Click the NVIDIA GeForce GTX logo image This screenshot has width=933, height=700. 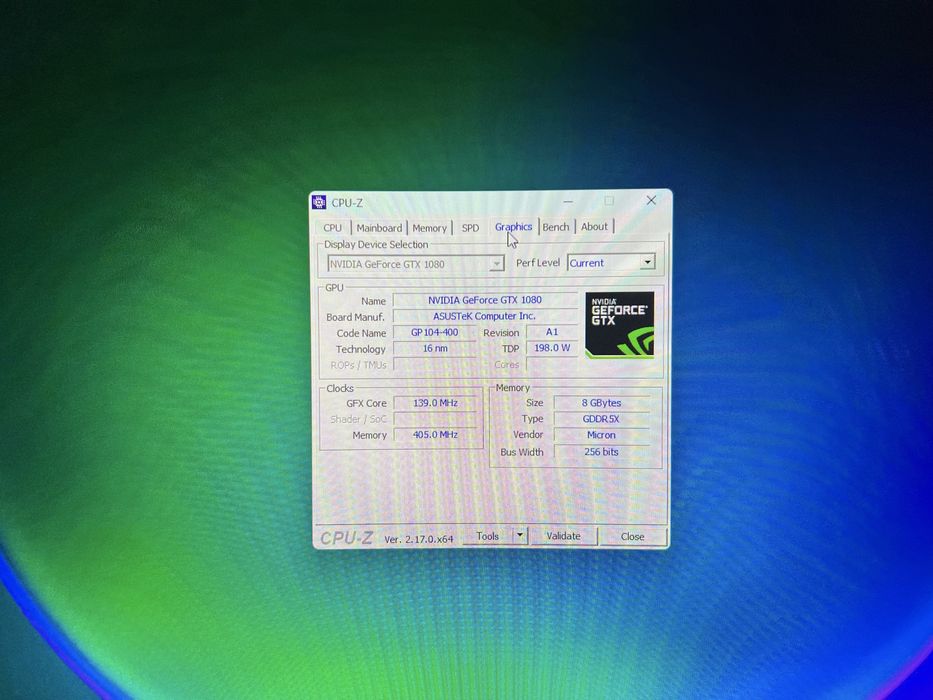point(619,325)
